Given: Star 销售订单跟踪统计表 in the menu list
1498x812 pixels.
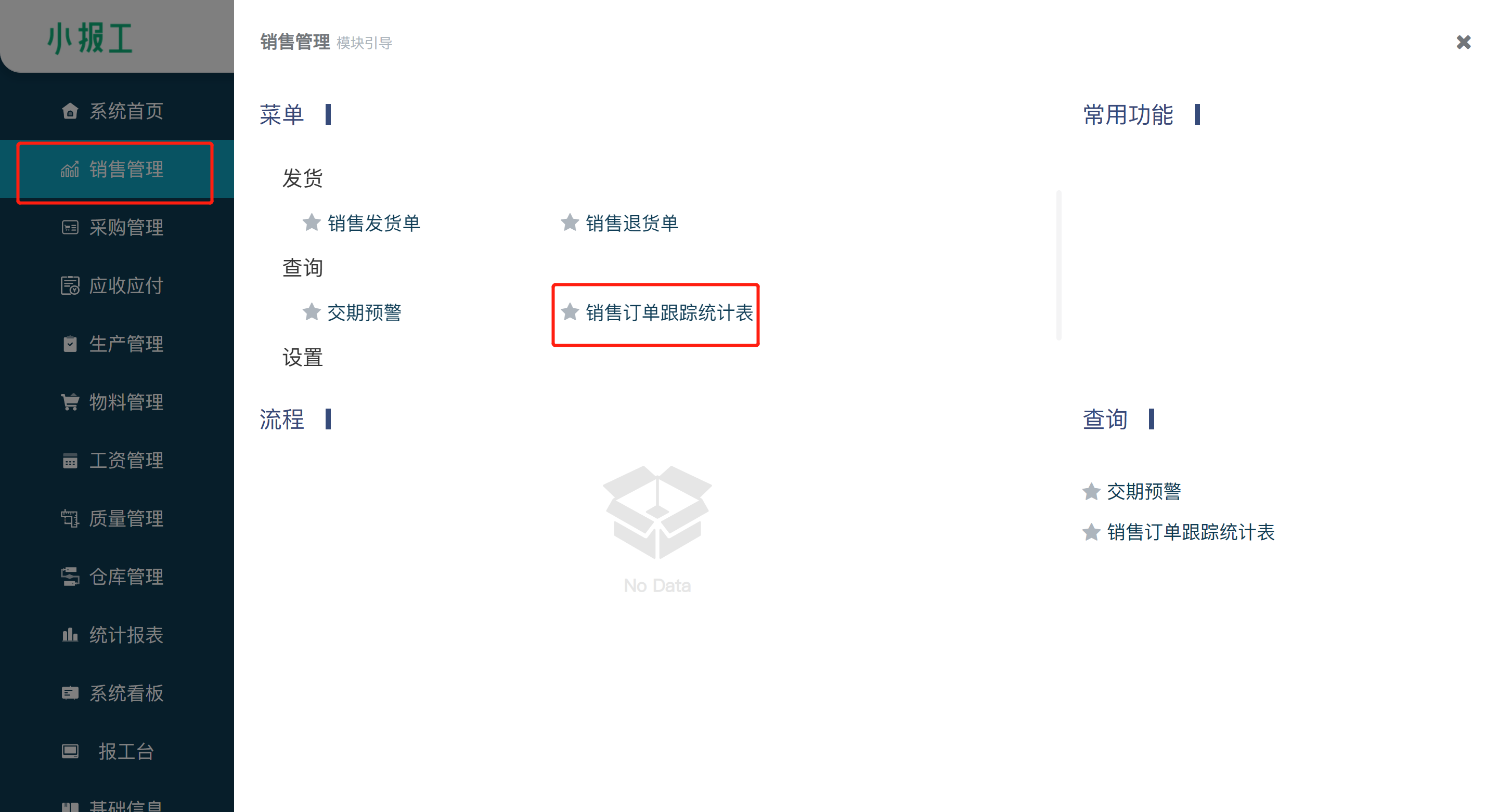Looking at the screenshot, I should click(x=570, y=312).
